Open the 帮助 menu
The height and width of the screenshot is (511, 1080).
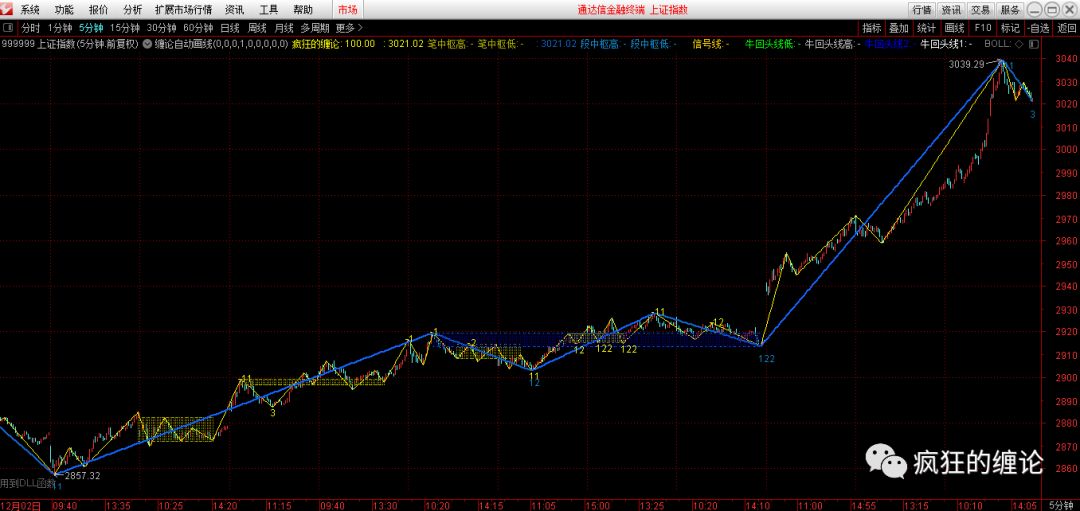pos(302,10)
